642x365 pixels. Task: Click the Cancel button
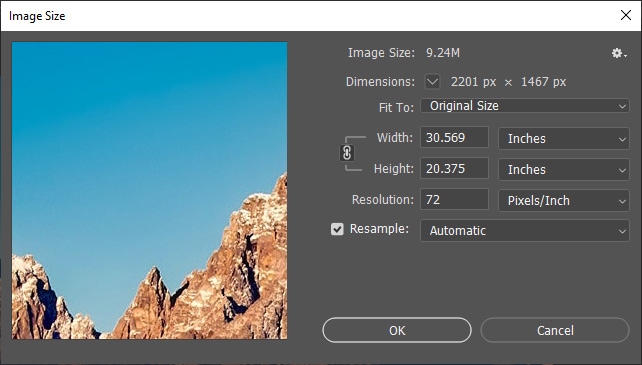click(x=555, y=330)
